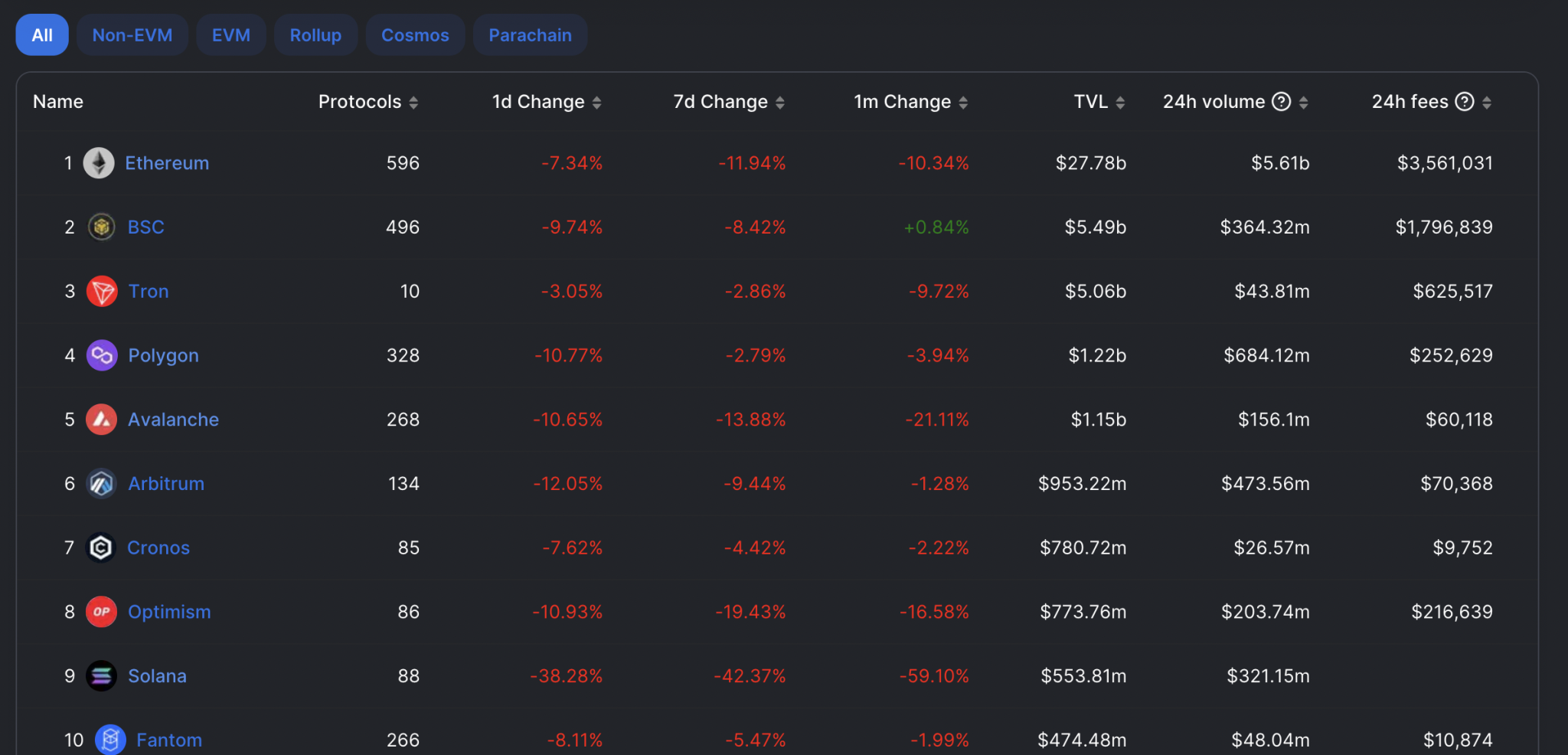The width and height of the screenshot is (1568, 755).
Task: Open the BSC chain link
Action: (x=145, y=227)
